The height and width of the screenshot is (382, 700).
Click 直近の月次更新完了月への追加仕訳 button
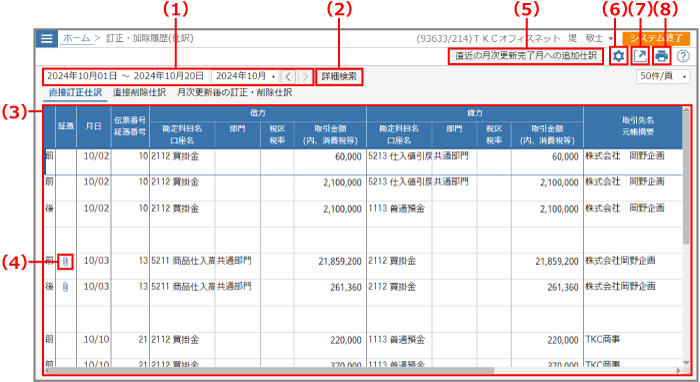pos(526,56)
